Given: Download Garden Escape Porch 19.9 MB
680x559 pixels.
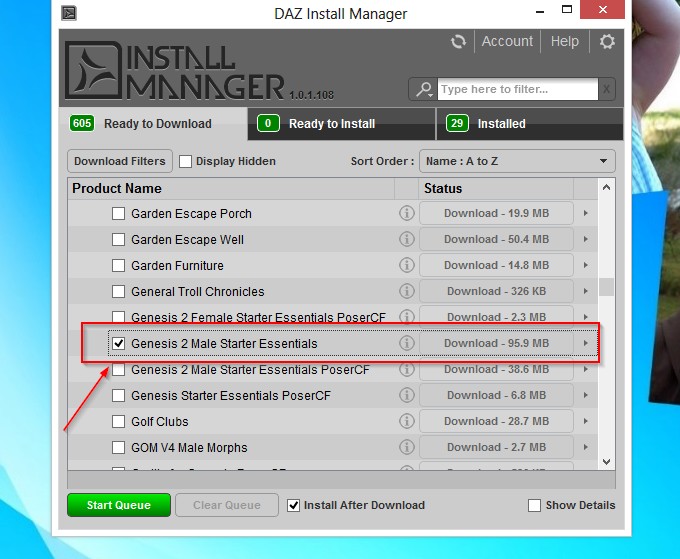Looking at the screenshot, I should (x=497, y=213).
